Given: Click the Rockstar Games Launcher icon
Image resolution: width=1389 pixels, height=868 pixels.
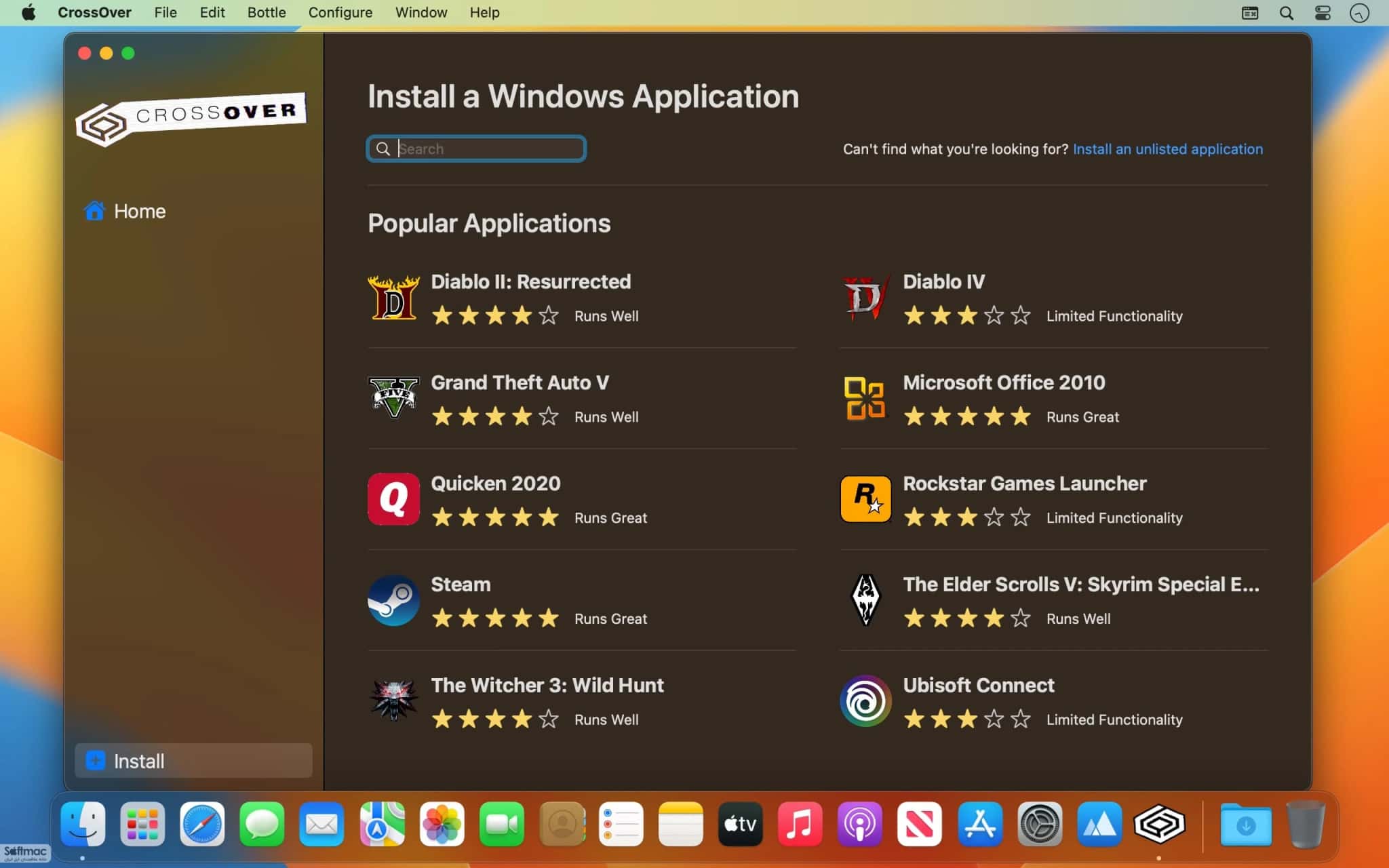Looking at the screenshot, I should pos(865,499).
